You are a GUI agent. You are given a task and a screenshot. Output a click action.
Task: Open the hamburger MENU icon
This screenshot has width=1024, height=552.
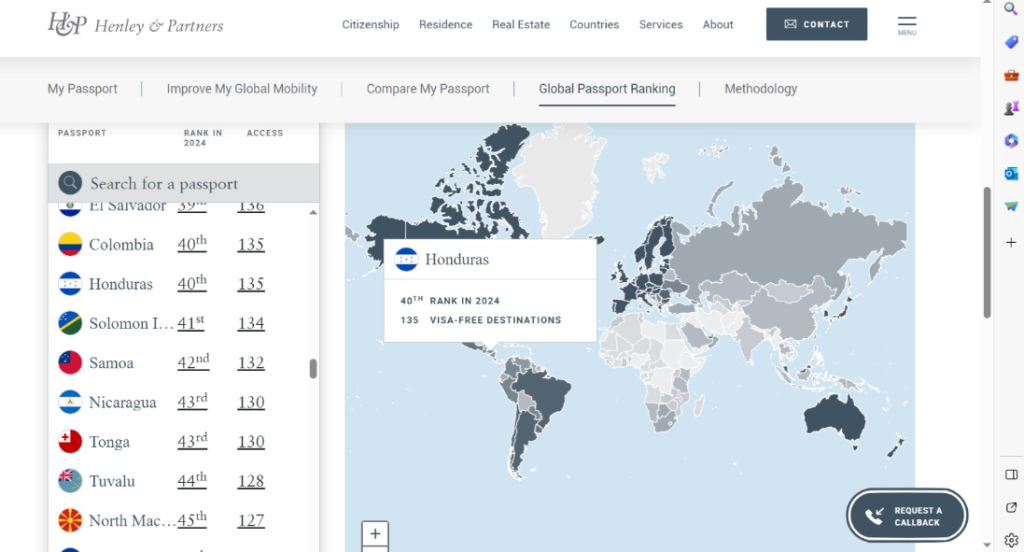[x=906, y=25]
